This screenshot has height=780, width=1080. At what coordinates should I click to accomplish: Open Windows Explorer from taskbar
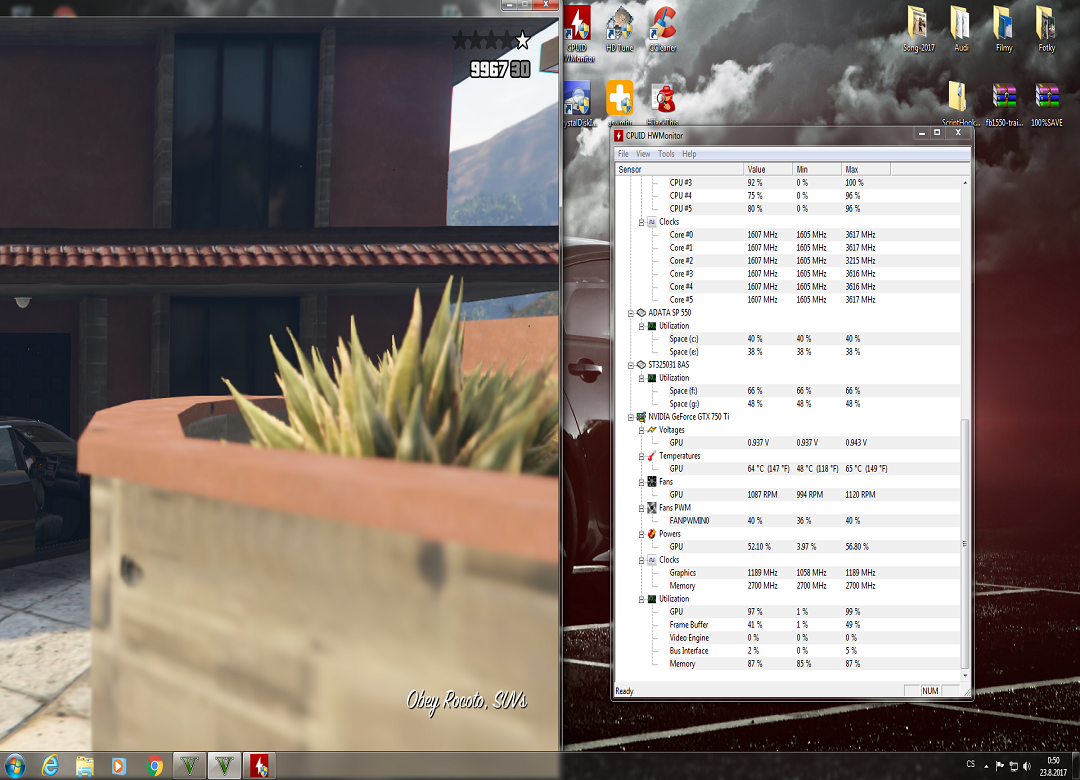85,766
